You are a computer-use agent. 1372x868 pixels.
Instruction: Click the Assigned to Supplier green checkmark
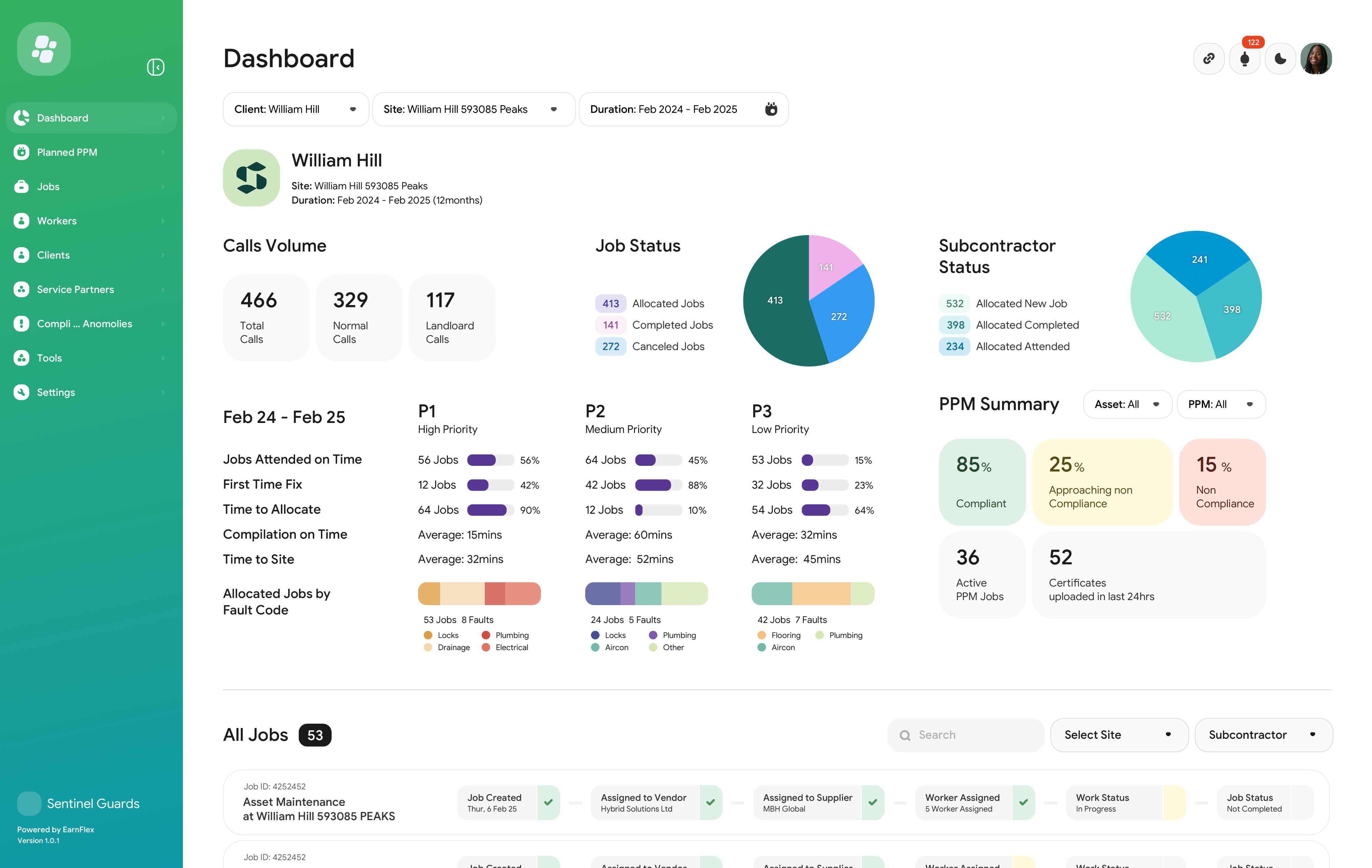coord(873,802)
